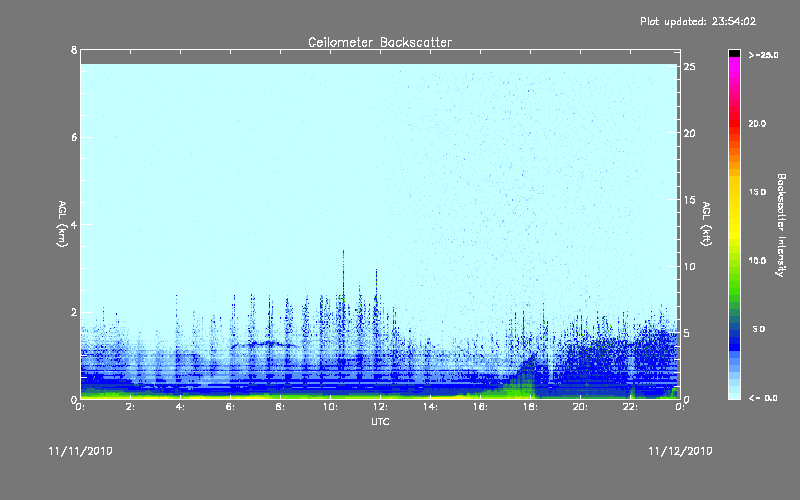Click the colorbar value label 20.0

[757, 124]
